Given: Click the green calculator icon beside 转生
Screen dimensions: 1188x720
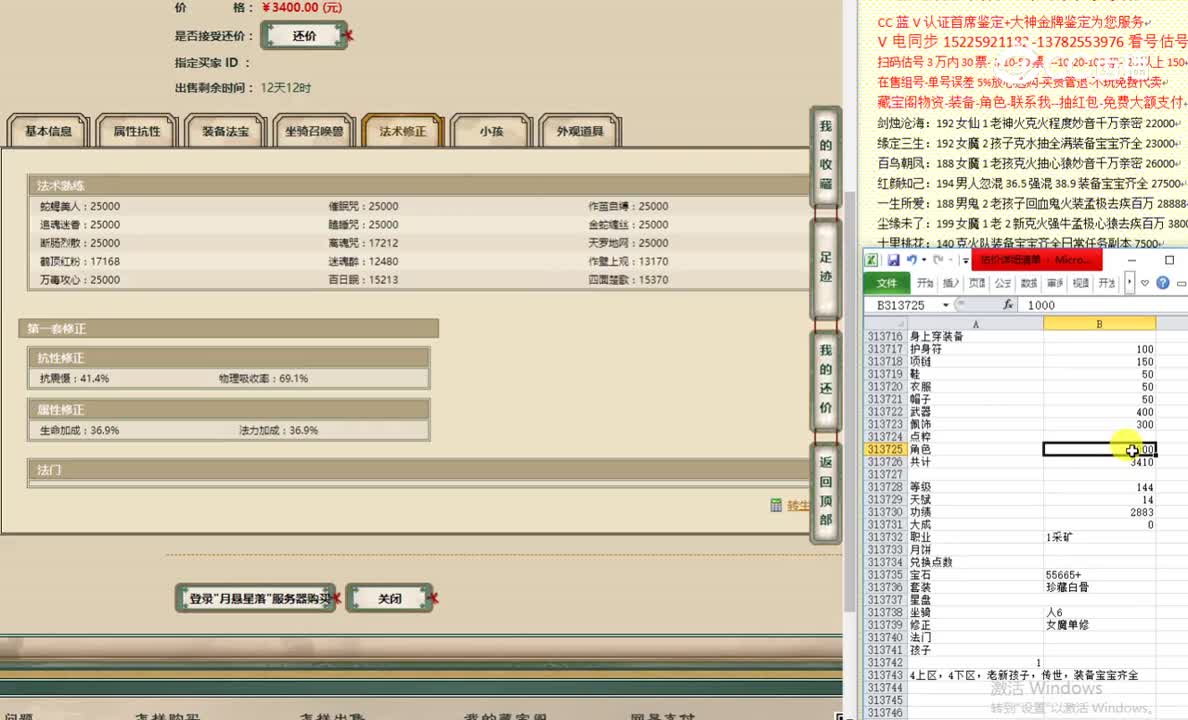Looking at the screenshot, I should click(x=776, y=506).
